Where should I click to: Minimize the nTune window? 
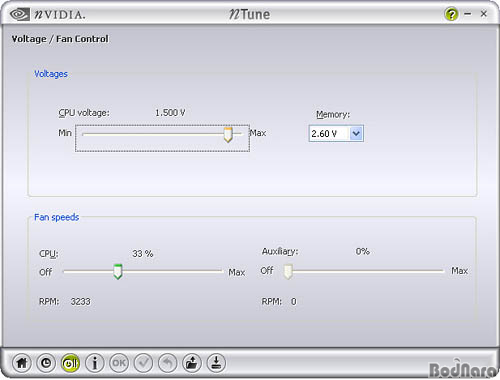(x=468, y=14)
